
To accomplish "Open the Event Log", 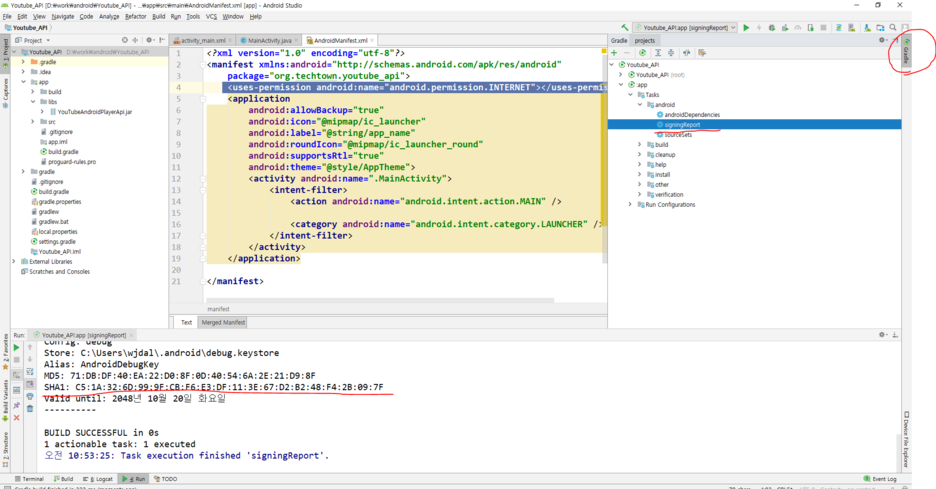I will (880, 479).
